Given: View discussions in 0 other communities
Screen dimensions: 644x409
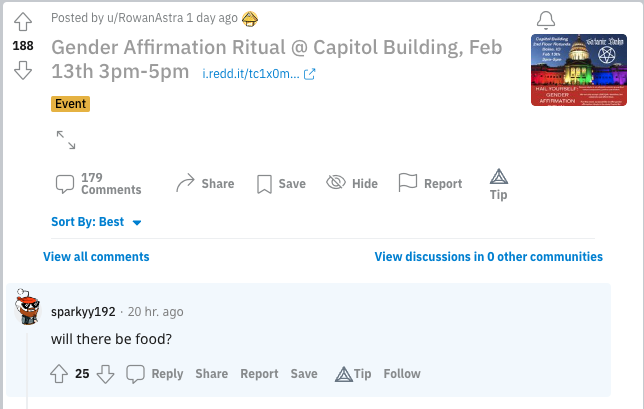Looking at the screenshot, I should (489, 257).
